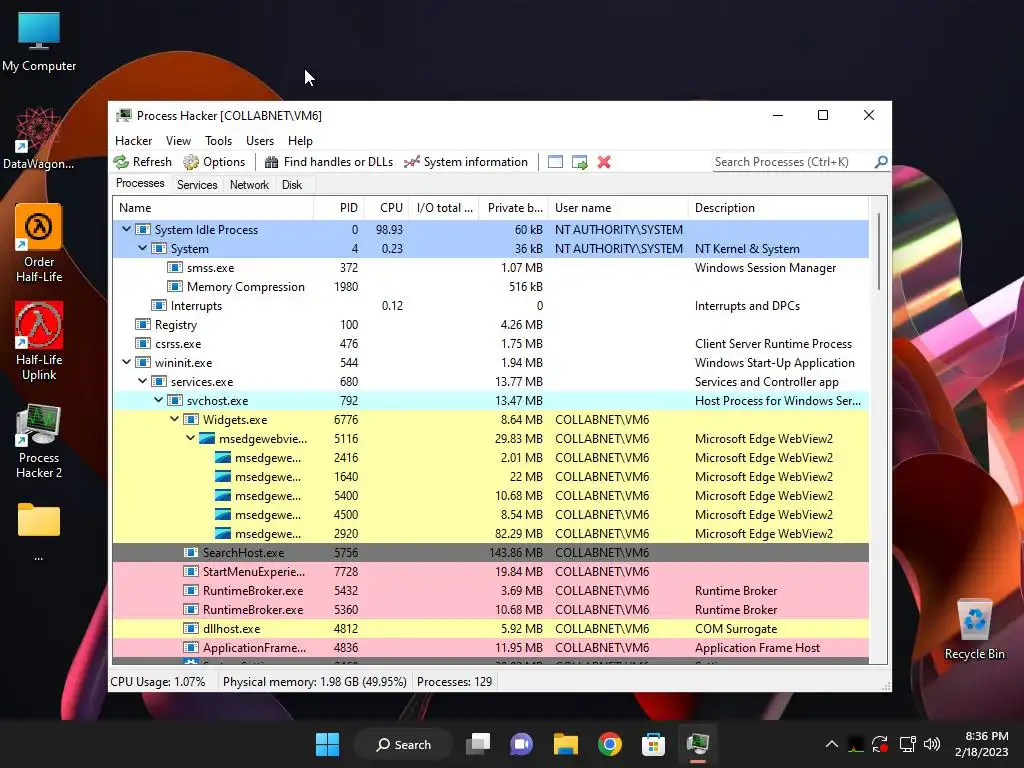Click the volume tray icon
The height and width of the screenshot is (768, 1024).
pos(932,744)
